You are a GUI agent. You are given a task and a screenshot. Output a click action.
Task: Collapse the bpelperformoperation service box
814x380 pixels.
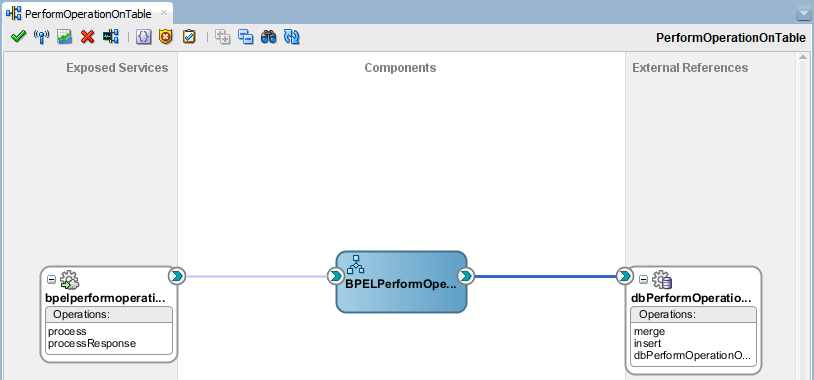click(51, 280)
